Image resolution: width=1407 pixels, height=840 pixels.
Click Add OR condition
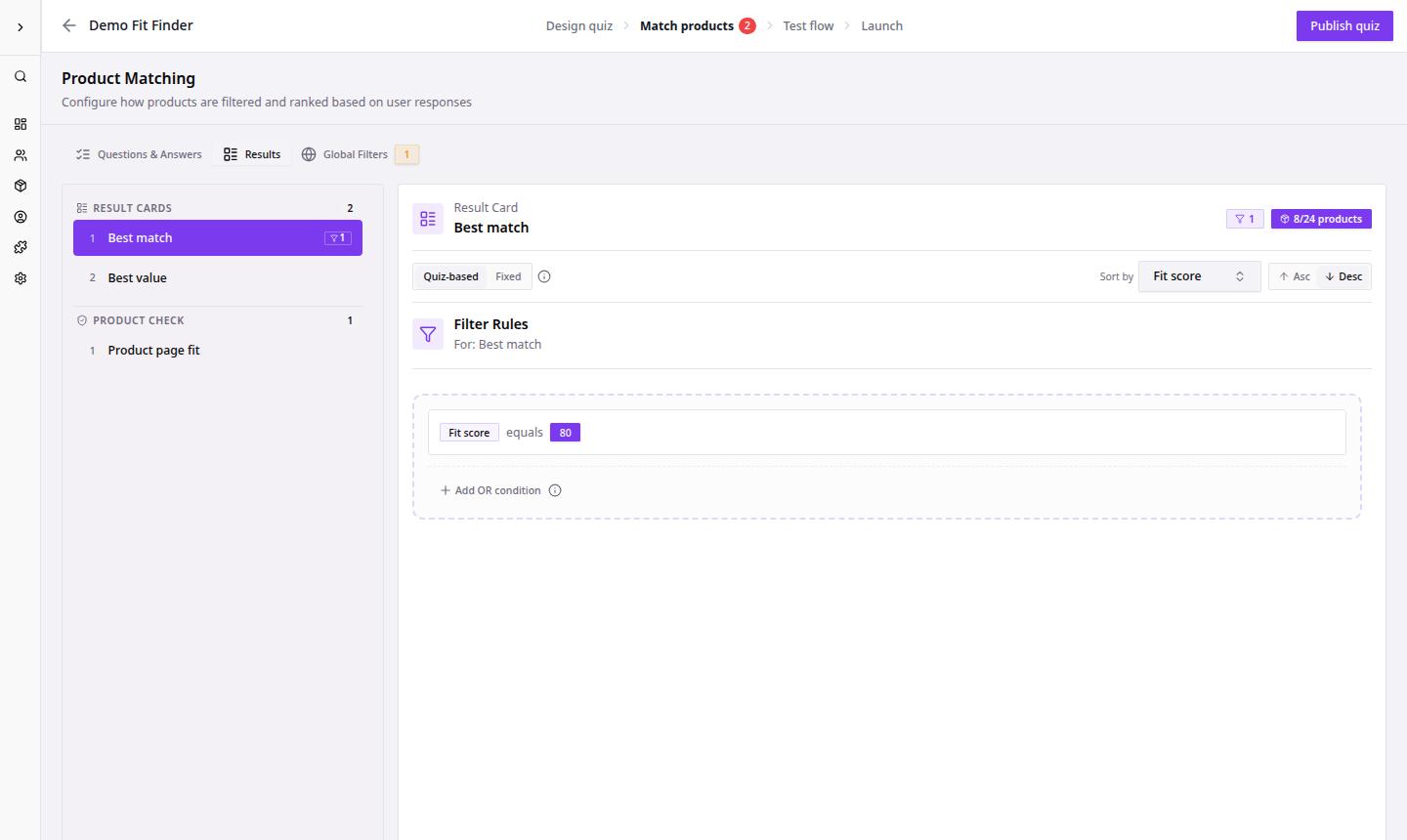[490, 490]
